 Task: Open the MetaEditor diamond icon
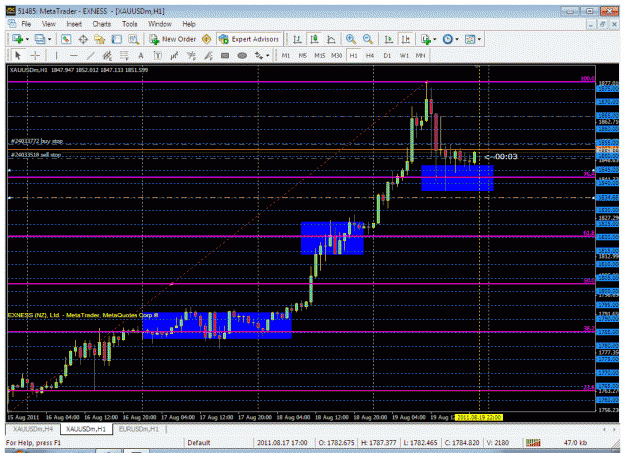click(x=206, y=39)
